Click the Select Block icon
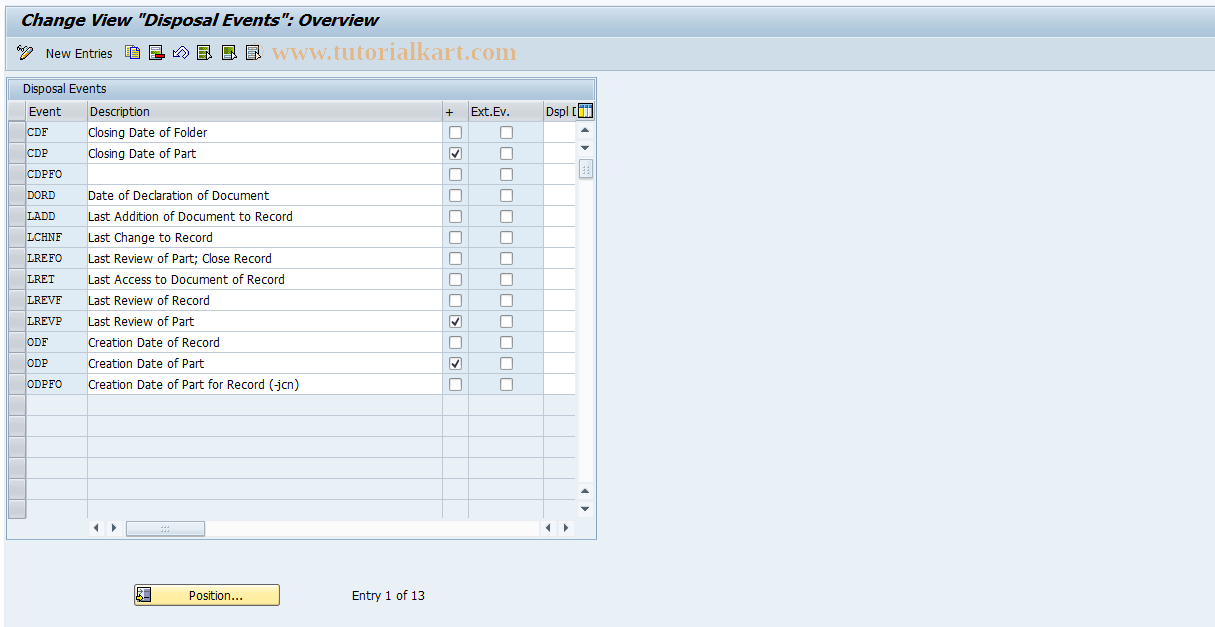 tap(229, 53)
